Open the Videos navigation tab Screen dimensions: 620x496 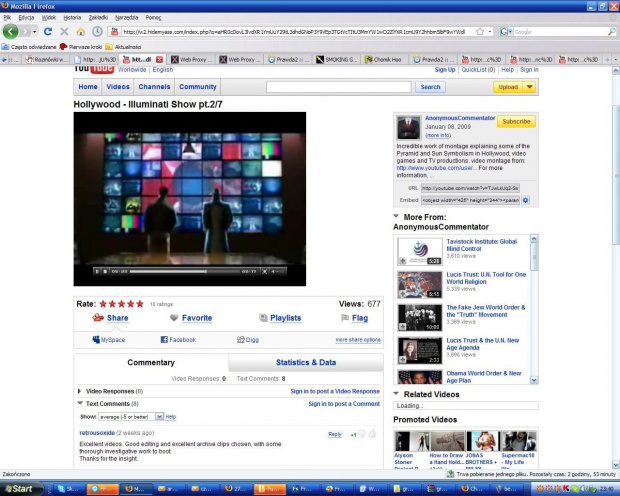click(118, 87)
